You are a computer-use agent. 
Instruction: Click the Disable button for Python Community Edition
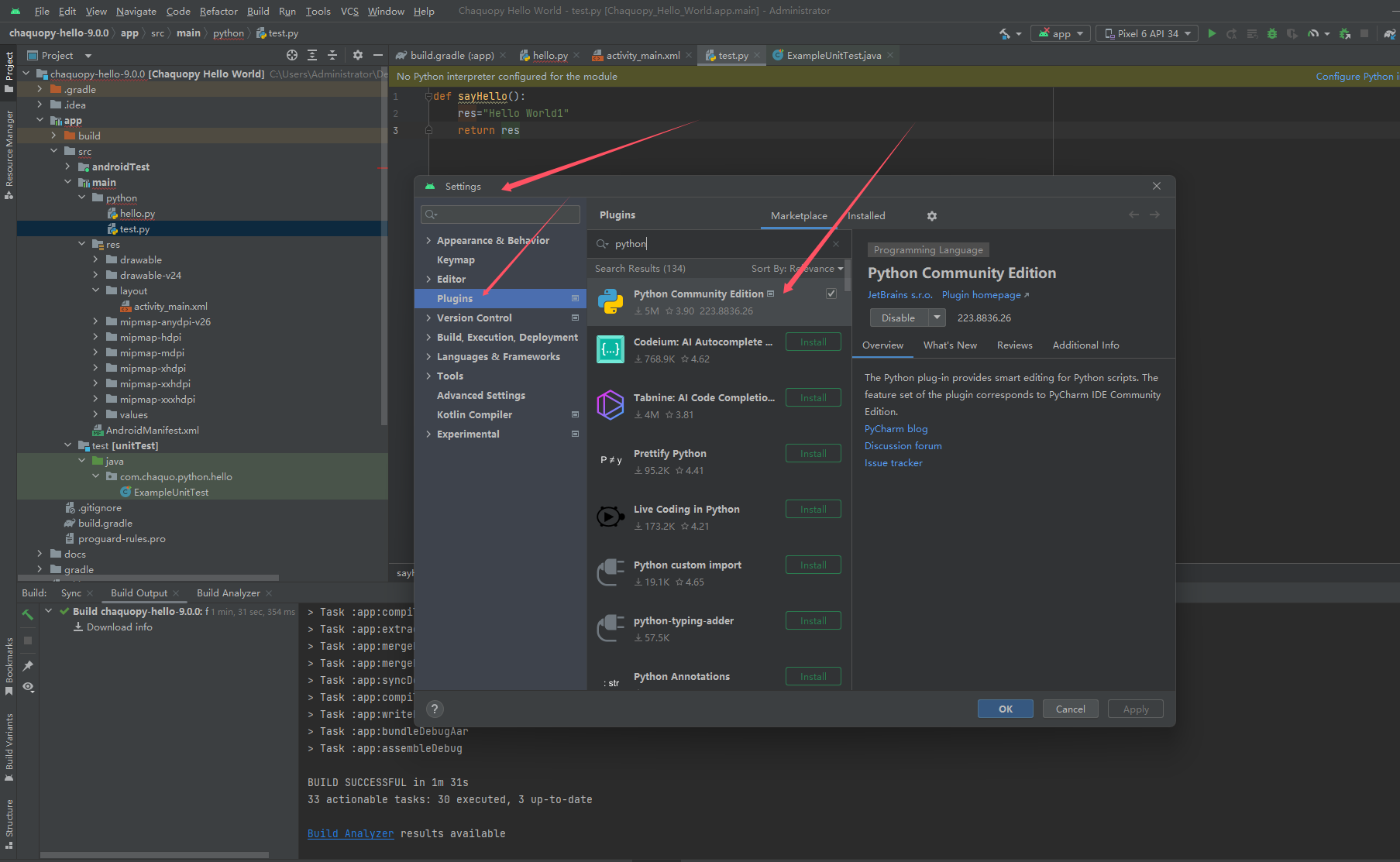899,318
